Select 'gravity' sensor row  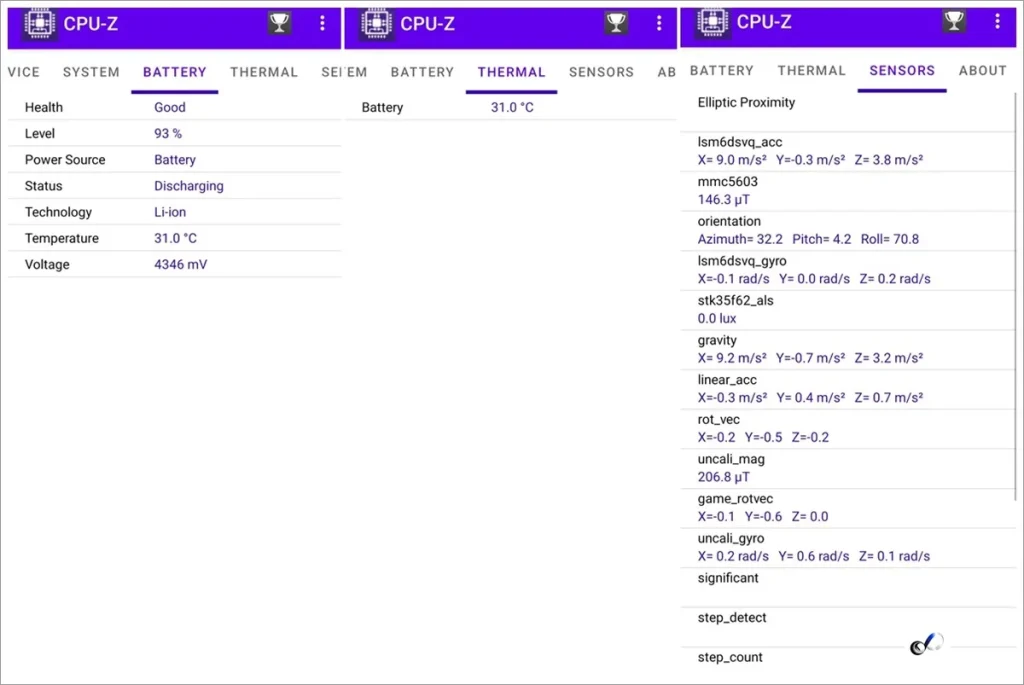pyautogui.click(x=847, y=349)
